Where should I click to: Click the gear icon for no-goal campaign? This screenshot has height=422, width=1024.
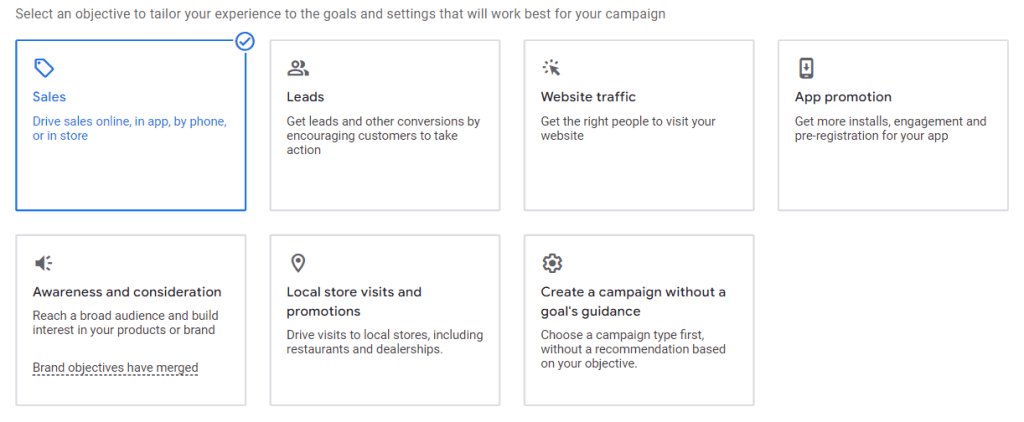pyautogui.click(x=552, y=263)
